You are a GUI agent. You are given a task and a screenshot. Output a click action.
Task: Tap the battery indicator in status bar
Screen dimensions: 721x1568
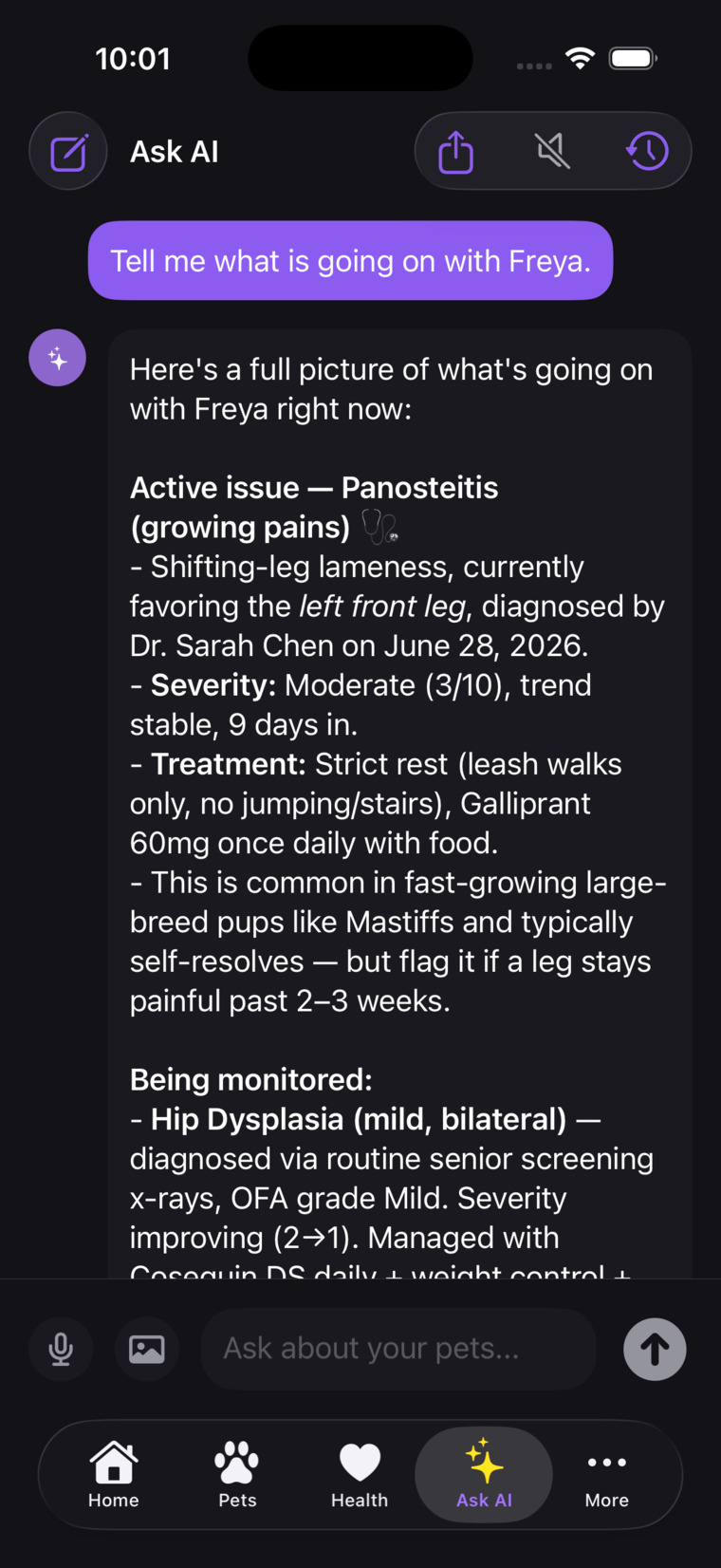click(x=634, y=58)
